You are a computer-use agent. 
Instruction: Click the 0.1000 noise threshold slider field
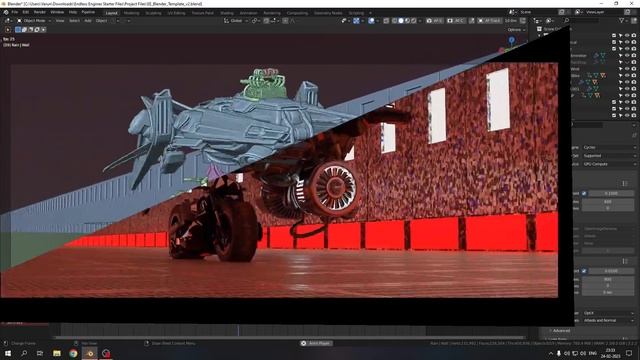click(x=611, y=193)
